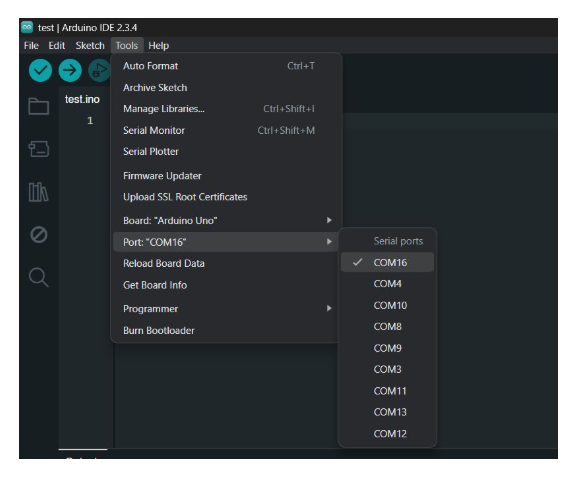Launch Serial Plotter from menu
The image size is (568, 477).
pos(226,151)
